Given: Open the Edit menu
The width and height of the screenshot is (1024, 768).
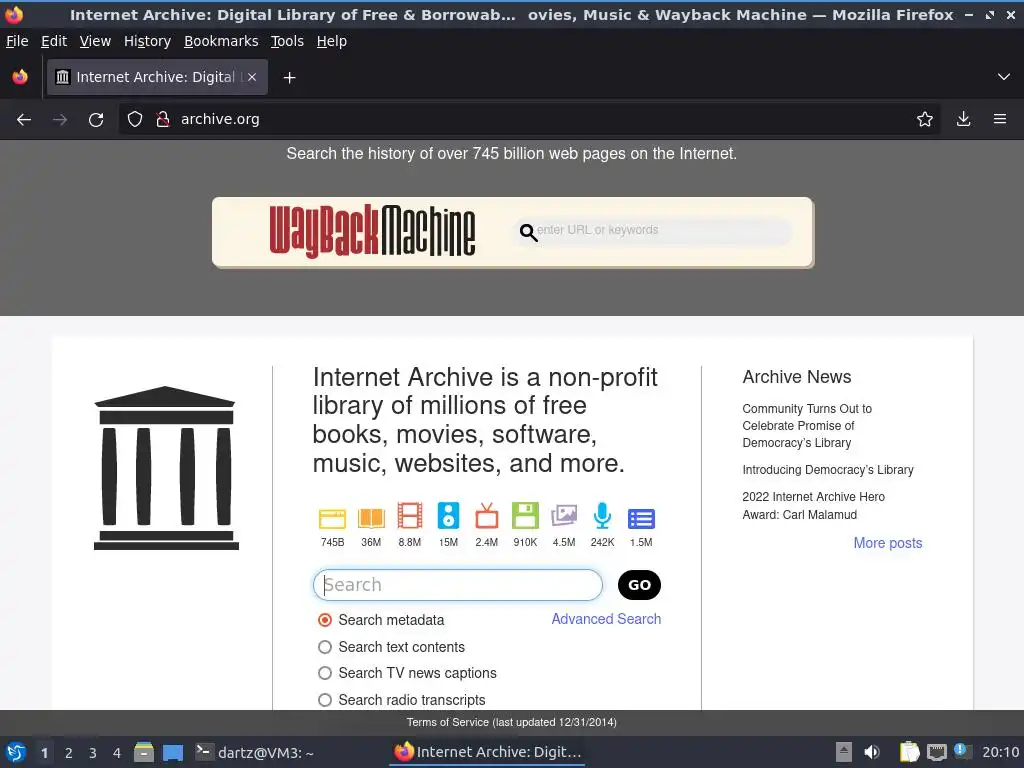Looking at the screenshot, I should tap(54, 41).
